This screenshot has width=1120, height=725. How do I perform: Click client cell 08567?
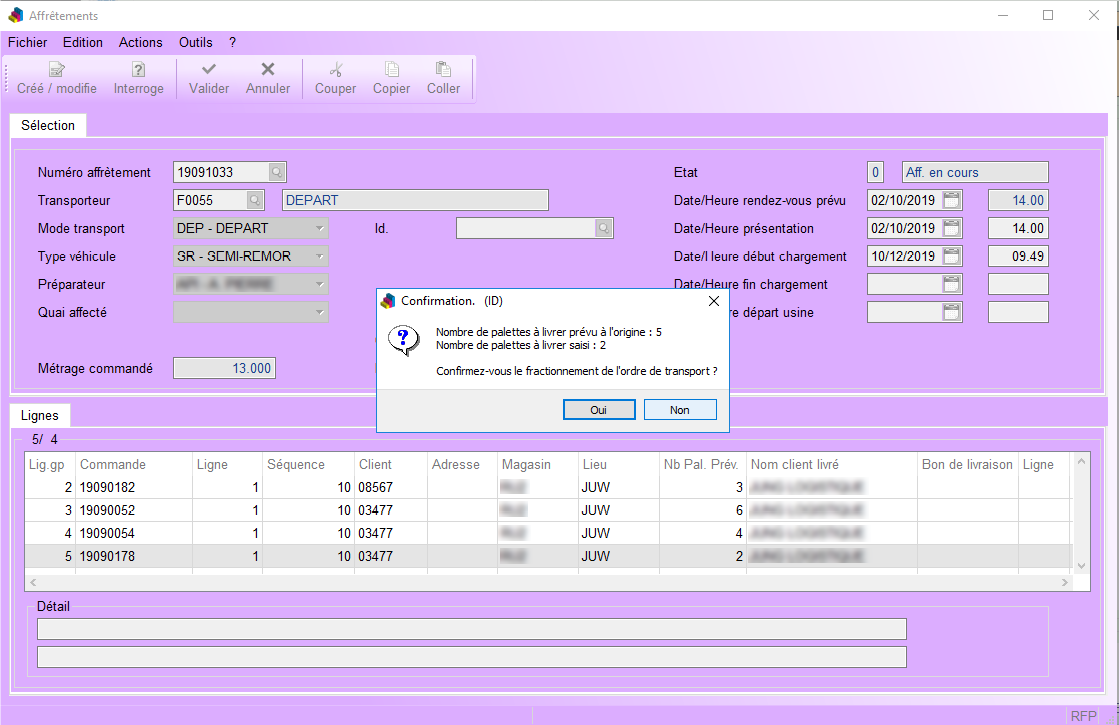coord(391,487)
